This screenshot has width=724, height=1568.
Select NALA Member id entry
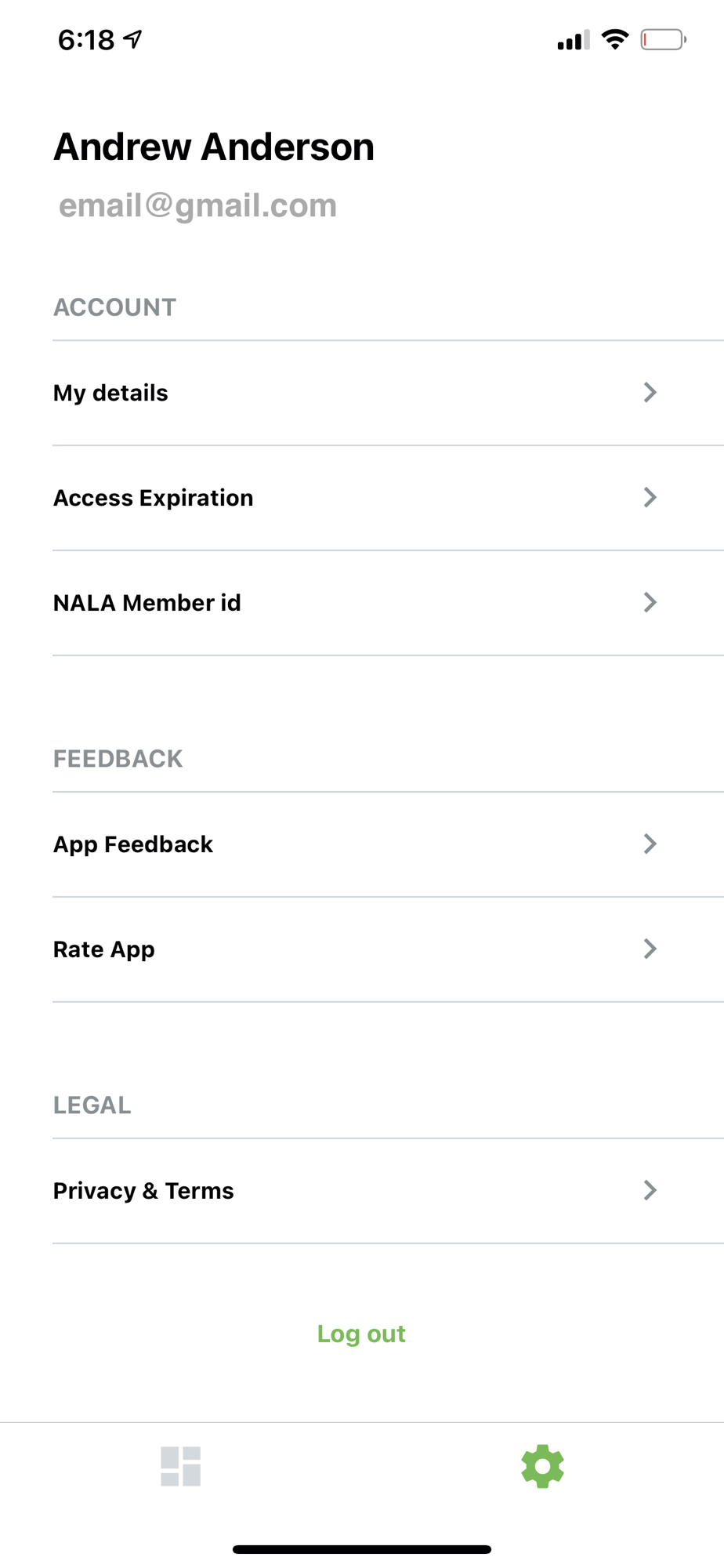click(147, 603)
